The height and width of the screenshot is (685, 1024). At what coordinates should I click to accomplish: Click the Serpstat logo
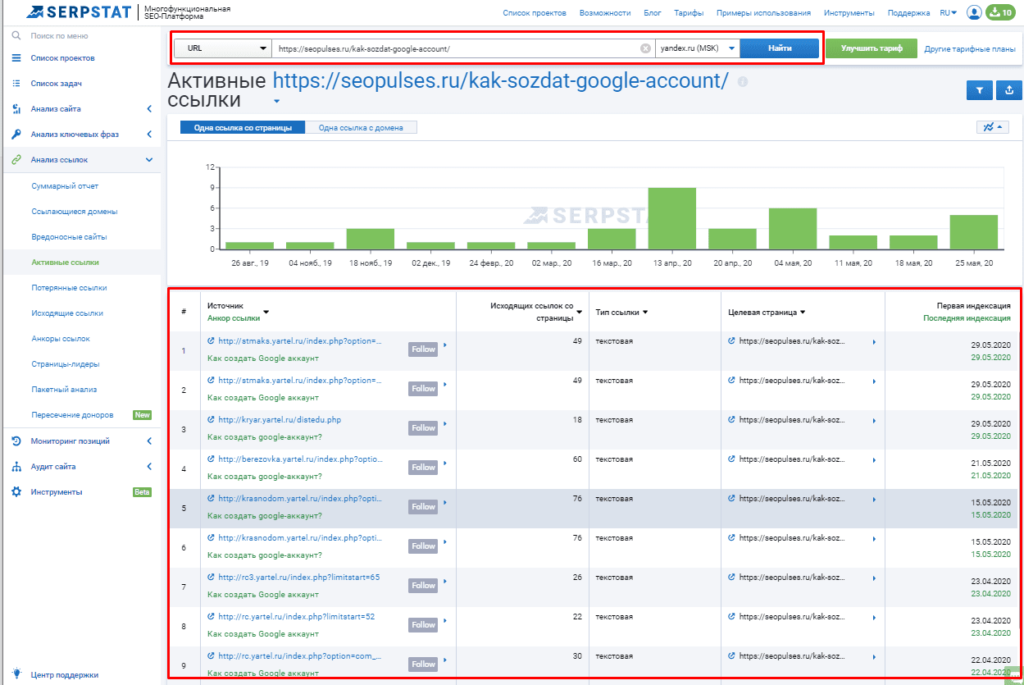tap(78, 12)
